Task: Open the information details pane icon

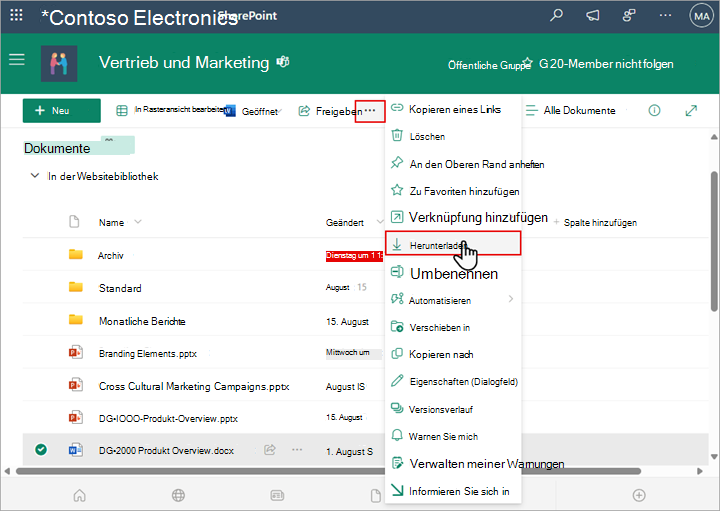Action: (654, 110)
